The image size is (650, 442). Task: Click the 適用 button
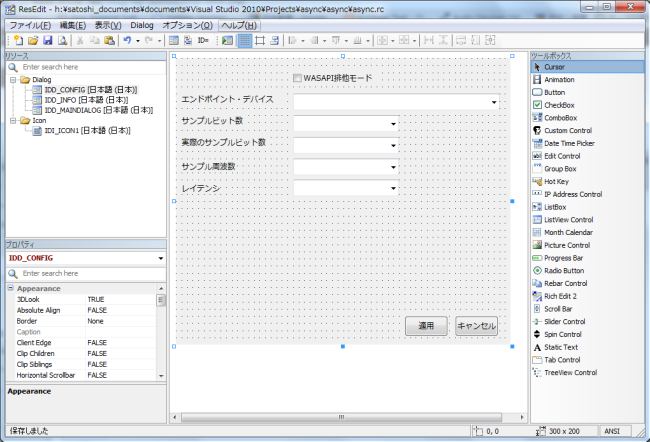426,326
